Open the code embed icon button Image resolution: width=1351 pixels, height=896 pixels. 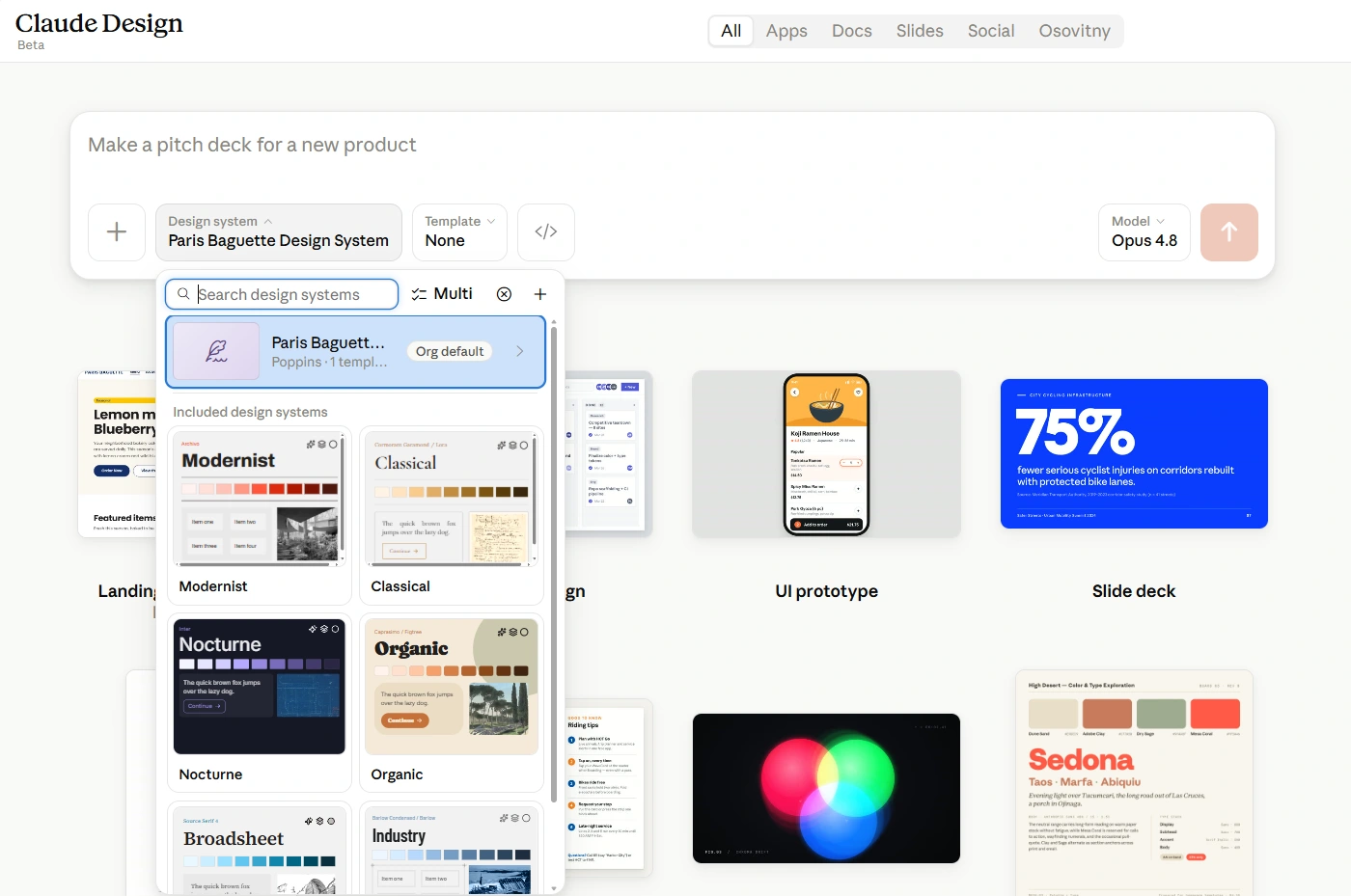coord(546,232)
